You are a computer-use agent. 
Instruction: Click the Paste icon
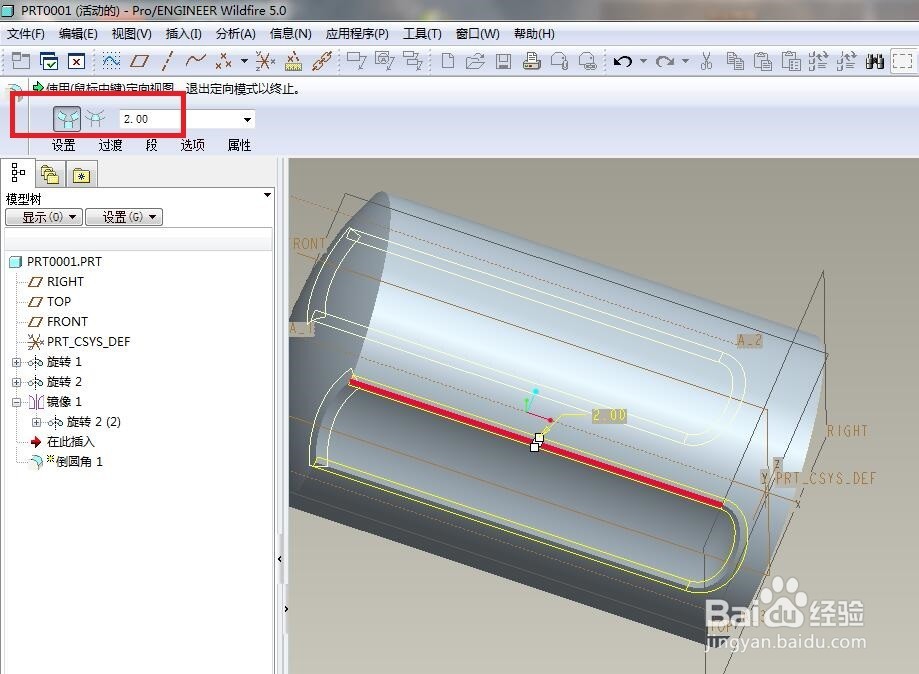tap(763, 60)
